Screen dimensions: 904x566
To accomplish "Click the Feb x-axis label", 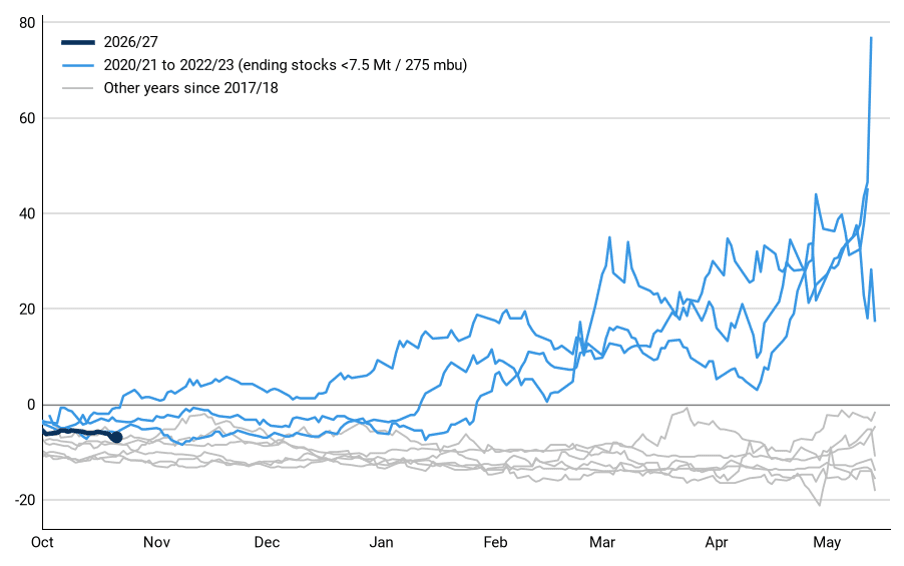I will [495, 542].
